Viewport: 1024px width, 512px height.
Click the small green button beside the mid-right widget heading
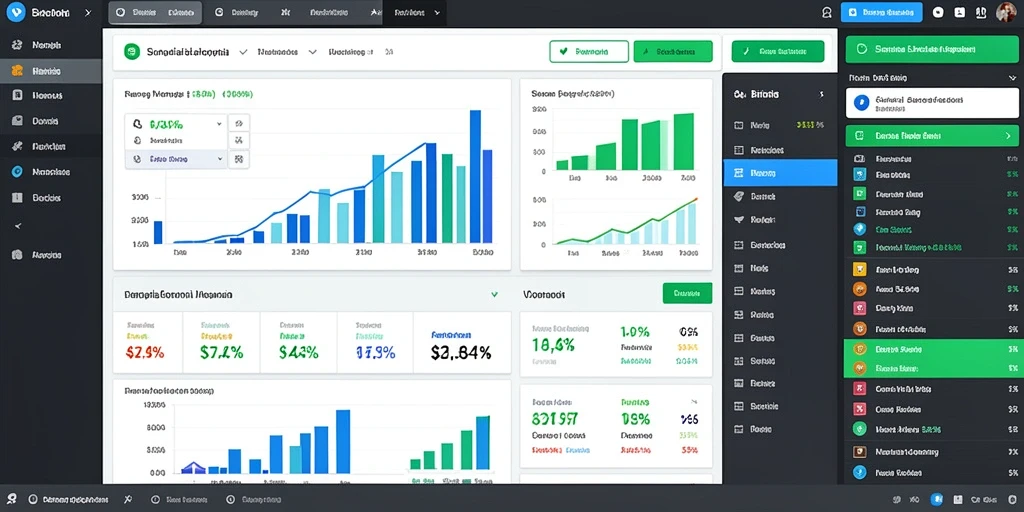[x=687, y=293]
